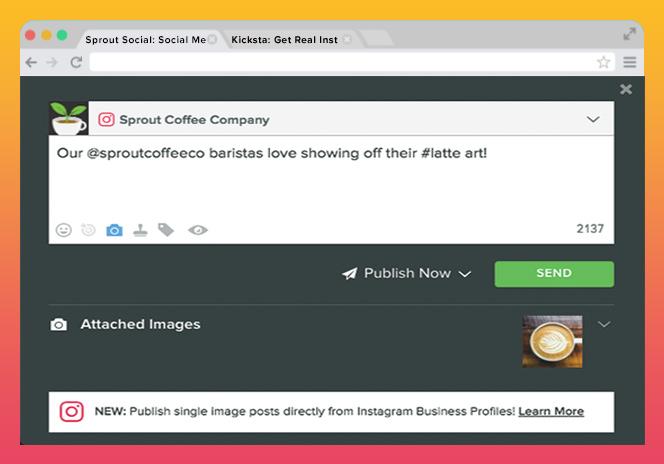
Task: Toggle the eye preview icon
Action: click(x=198, y=230)
